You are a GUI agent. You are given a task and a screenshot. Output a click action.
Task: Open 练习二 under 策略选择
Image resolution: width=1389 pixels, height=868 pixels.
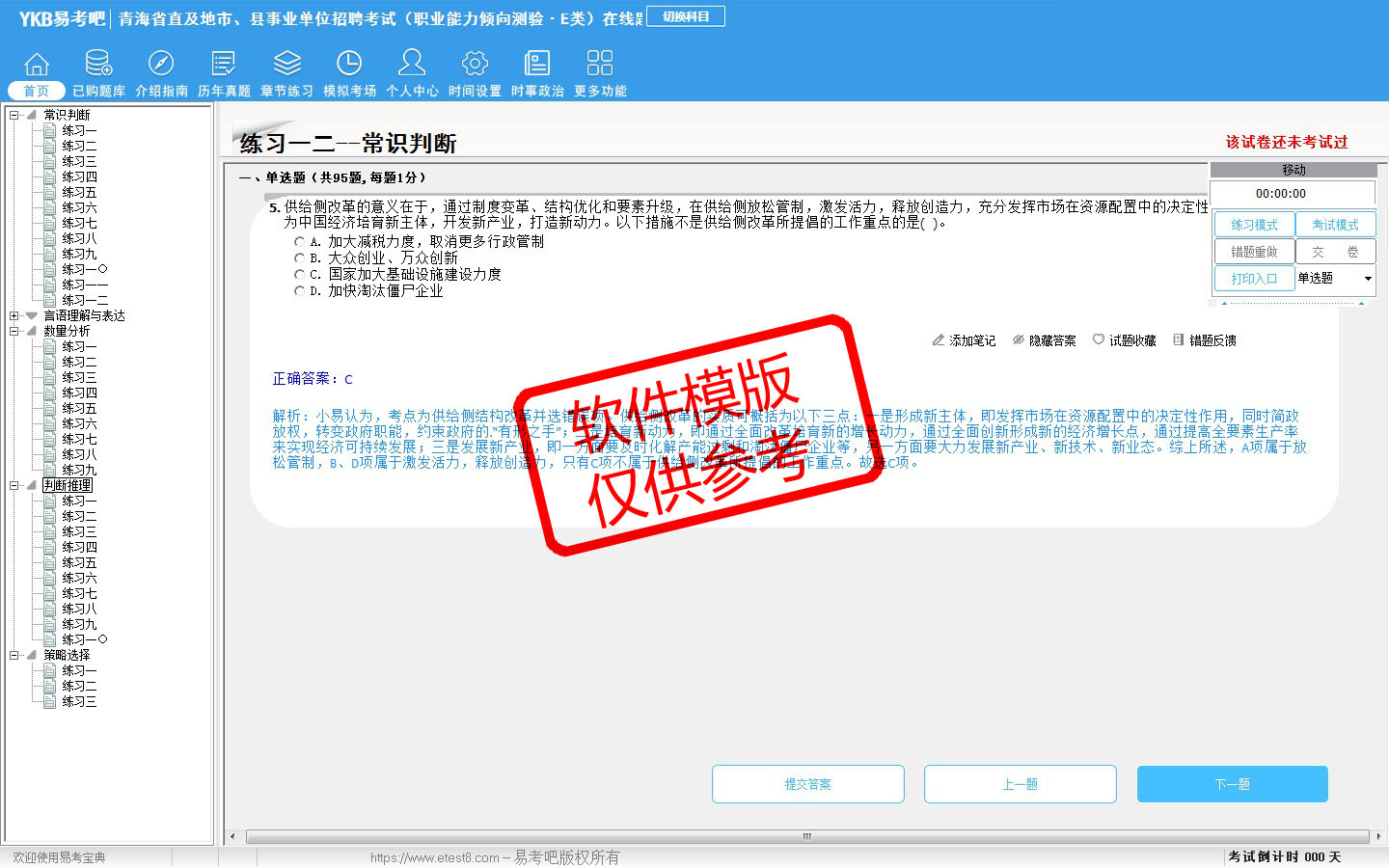[79, 686]
